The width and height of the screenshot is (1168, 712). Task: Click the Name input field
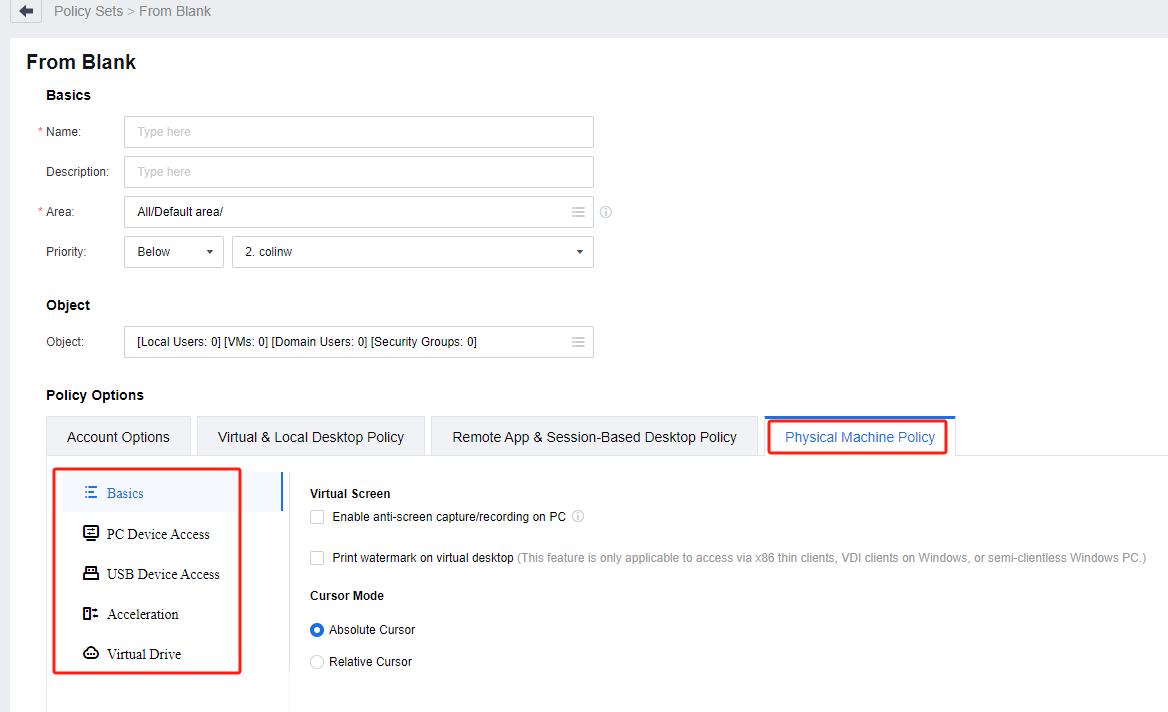(x=358, y=132)
